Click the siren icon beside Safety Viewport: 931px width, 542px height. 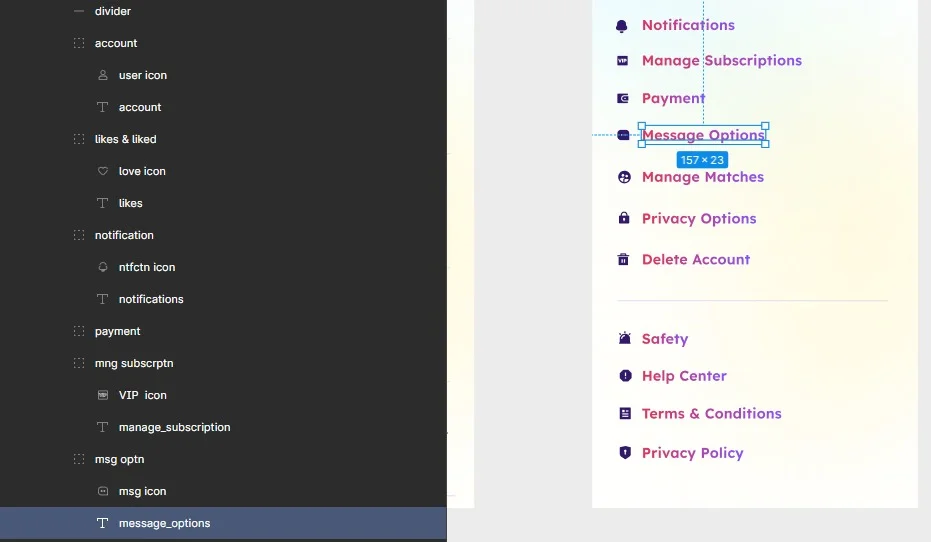(x=624, y=339)
